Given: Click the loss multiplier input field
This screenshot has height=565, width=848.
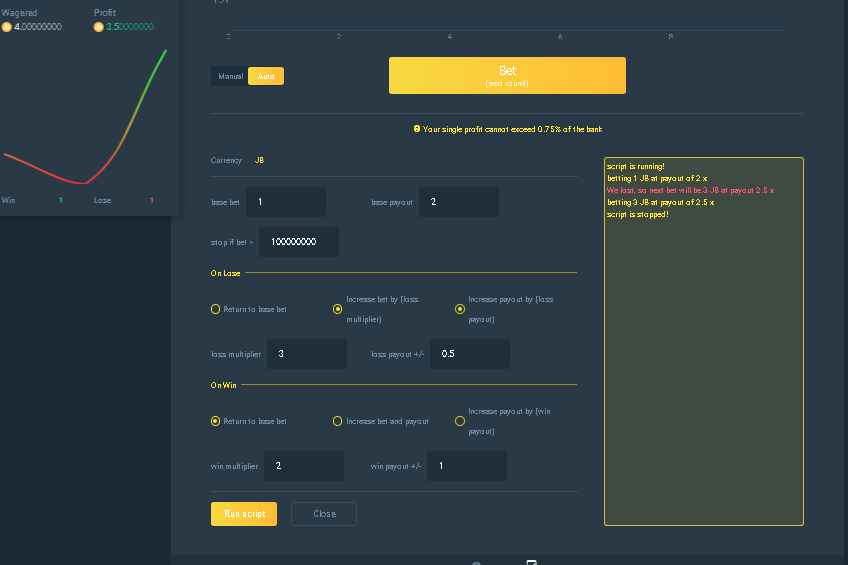Looking at the screenshot, I should [306, 354].
